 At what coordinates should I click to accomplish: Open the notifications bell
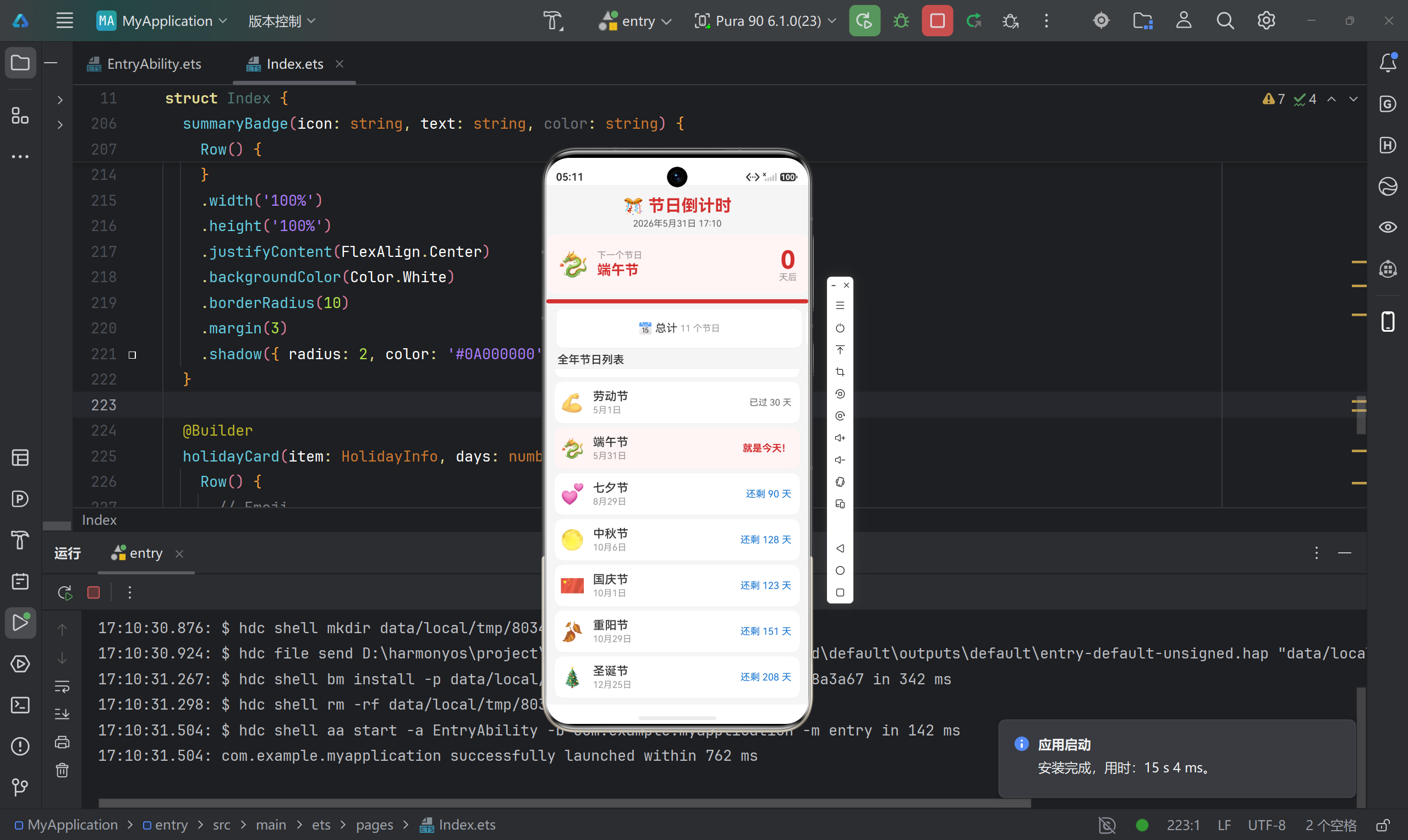point(1388,62)
